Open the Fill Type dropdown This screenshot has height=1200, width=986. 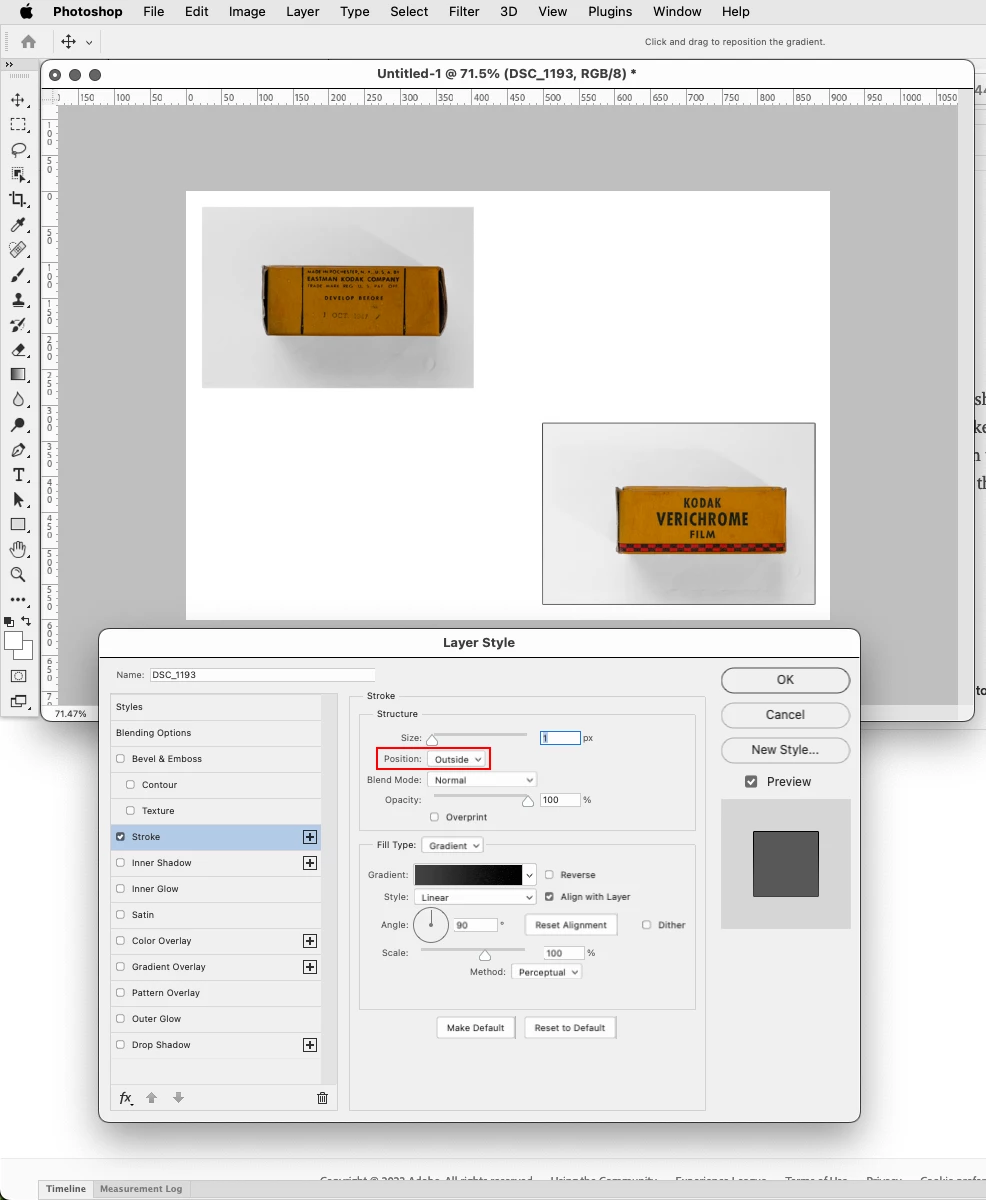(x=452, y=846)
